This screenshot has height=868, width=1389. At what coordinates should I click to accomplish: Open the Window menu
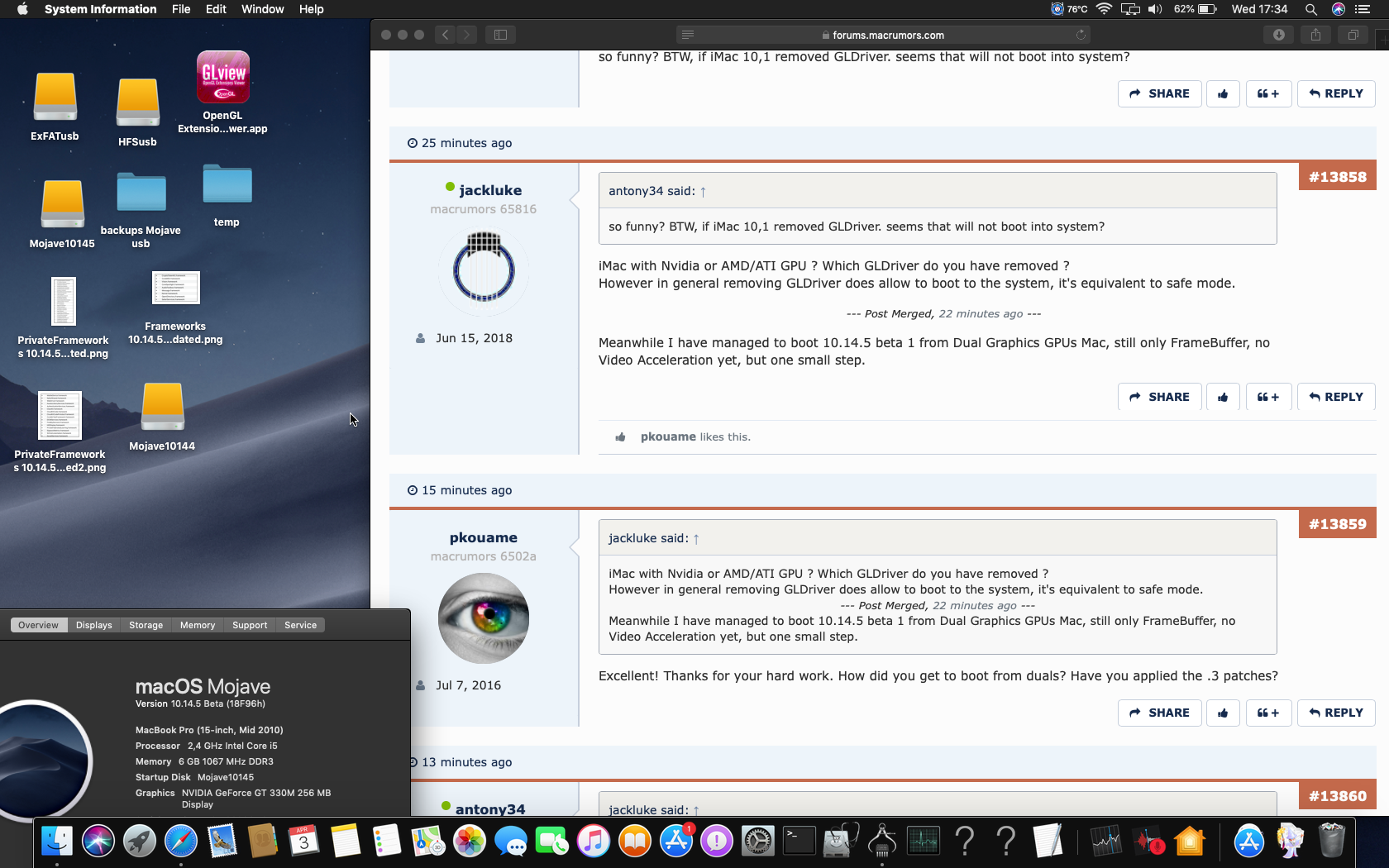(263, 9)
